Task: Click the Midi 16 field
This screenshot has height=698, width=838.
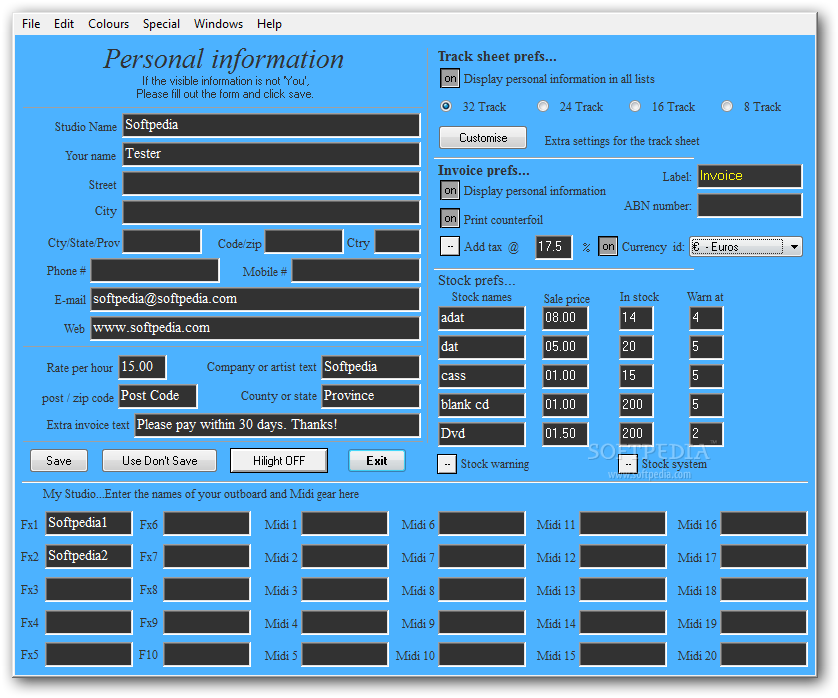Action: 764,523
